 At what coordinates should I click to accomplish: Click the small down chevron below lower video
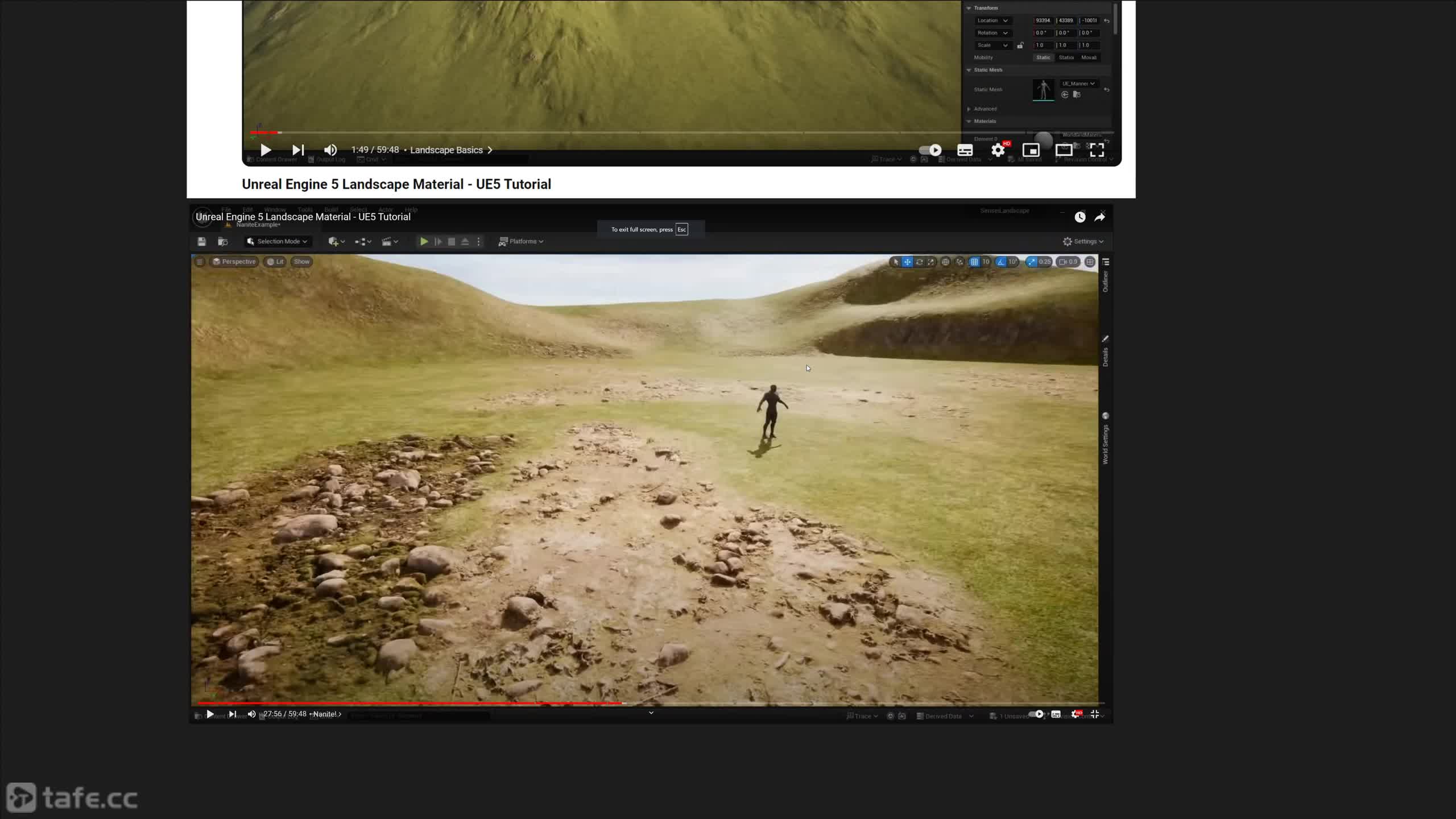(651, 713)
